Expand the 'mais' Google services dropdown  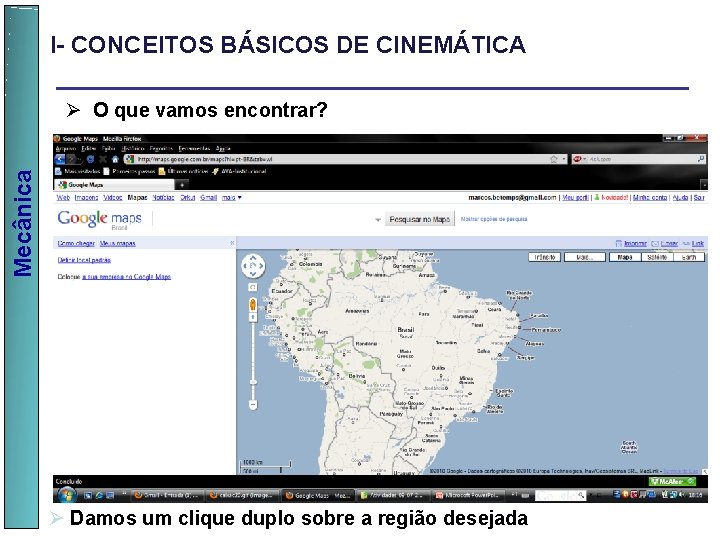click(x=231, y=198)
